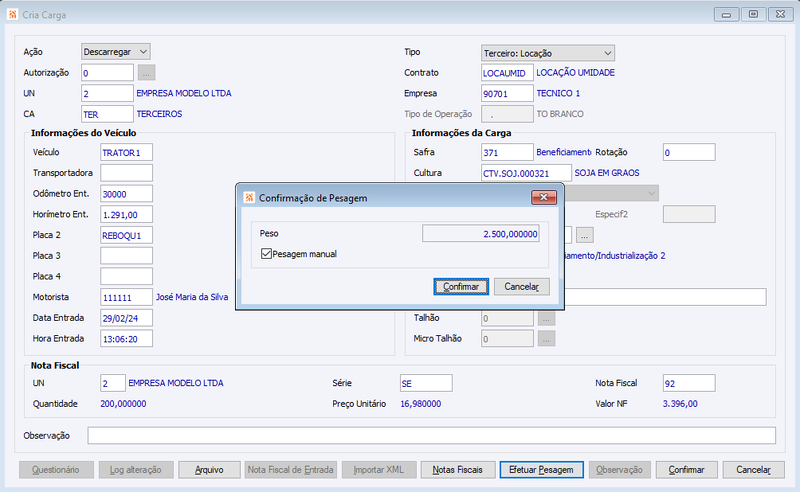The image size is (800, 492).
Task: Click the Transportadora input field
Action: [x=127, y=173]
